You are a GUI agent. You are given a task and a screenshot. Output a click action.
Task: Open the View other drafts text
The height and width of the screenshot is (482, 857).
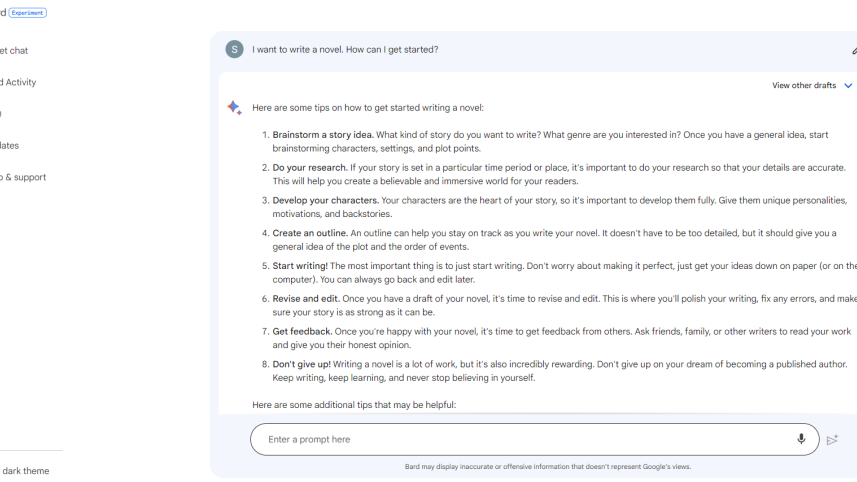point(803,86)
